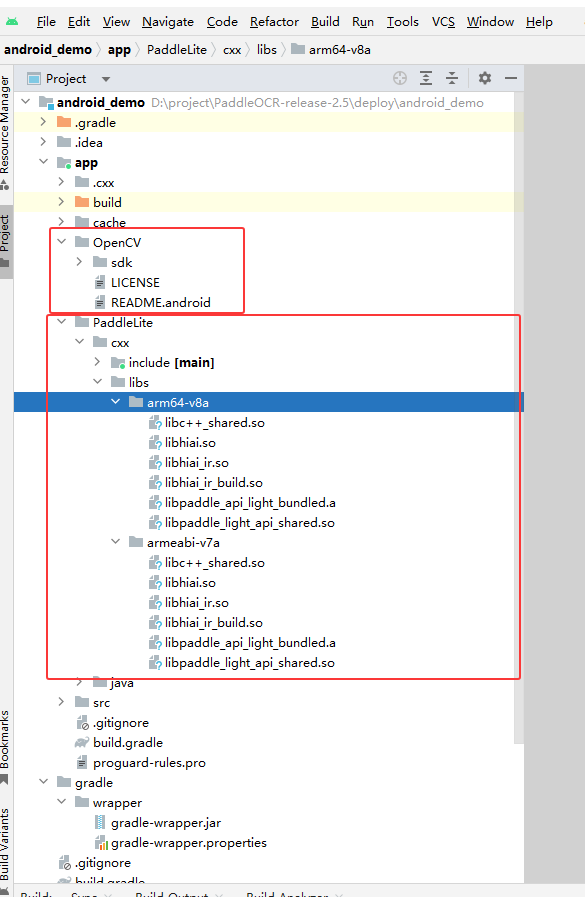Click the Expand All icon in Project toolbar

point(426,78)
